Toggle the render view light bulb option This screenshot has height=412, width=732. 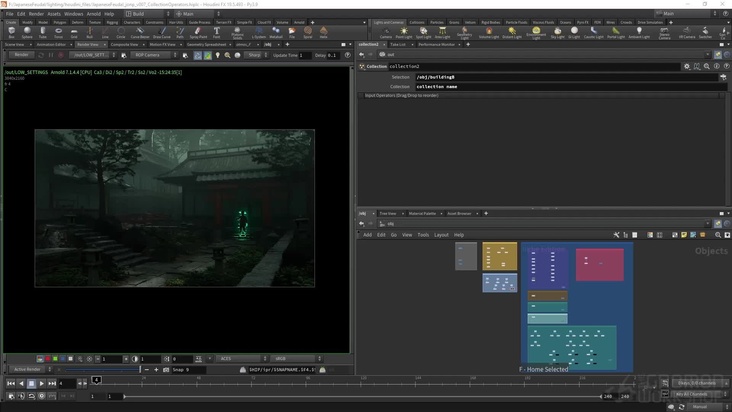click(x=218, y=55)
